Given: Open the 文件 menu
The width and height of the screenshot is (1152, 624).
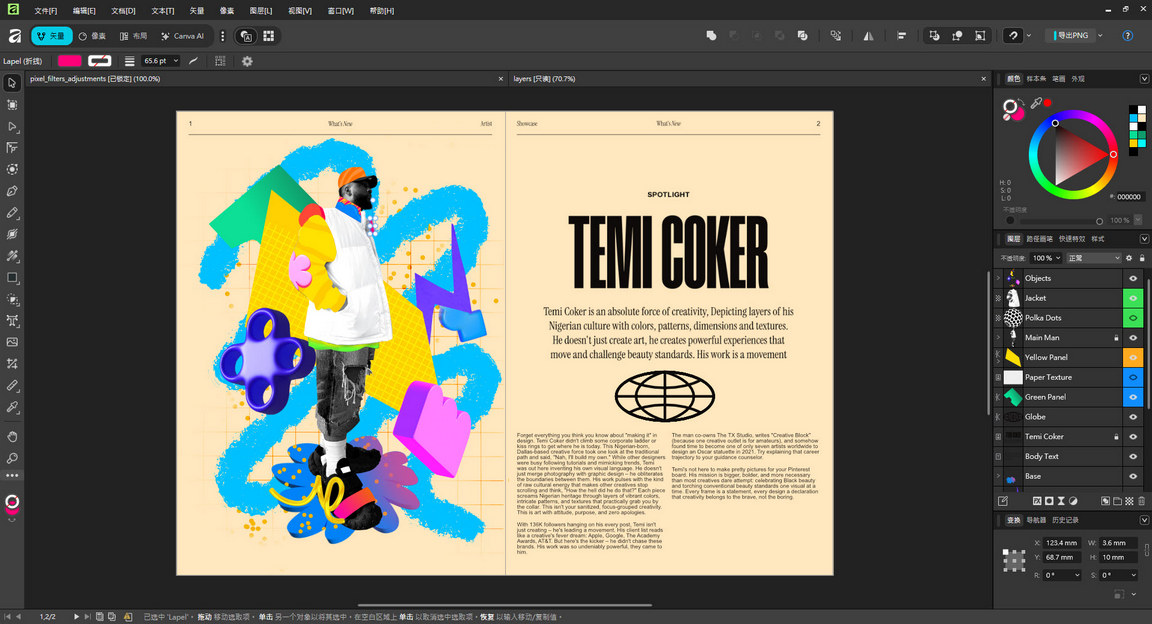Looking at the screenshot, I should 45,10.
